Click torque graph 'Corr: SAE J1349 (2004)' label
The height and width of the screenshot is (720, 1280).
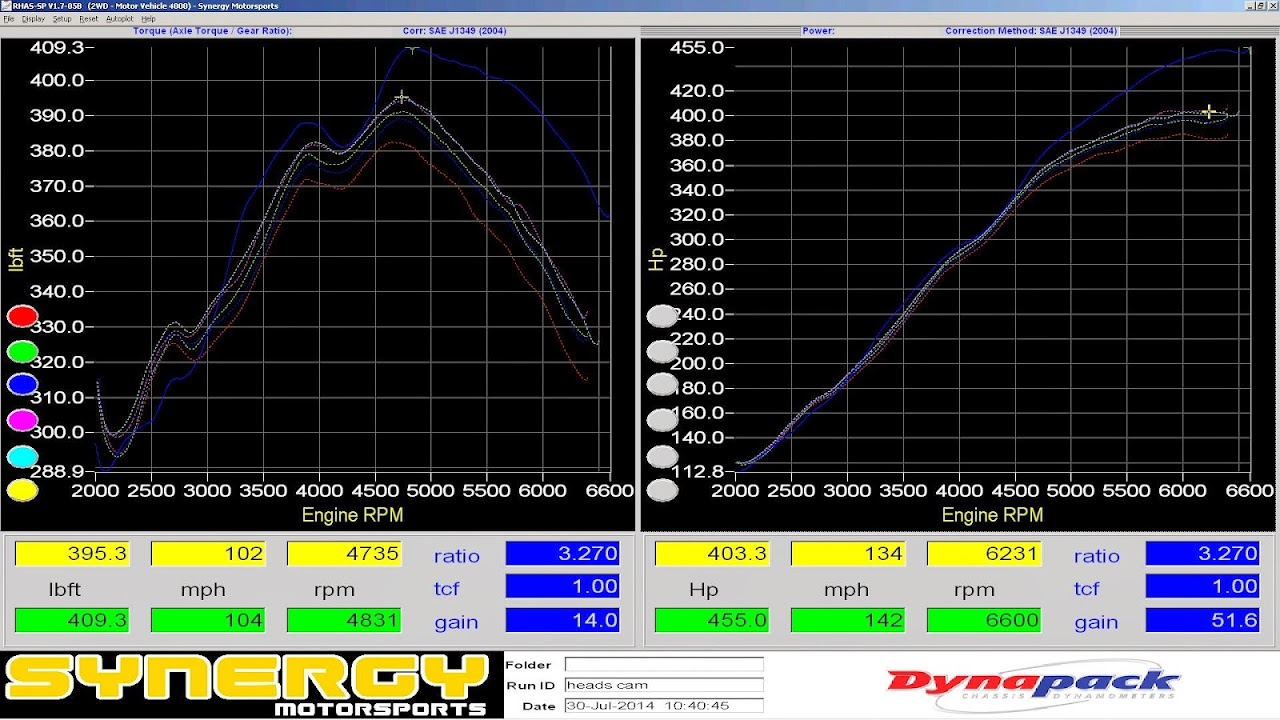454,31
